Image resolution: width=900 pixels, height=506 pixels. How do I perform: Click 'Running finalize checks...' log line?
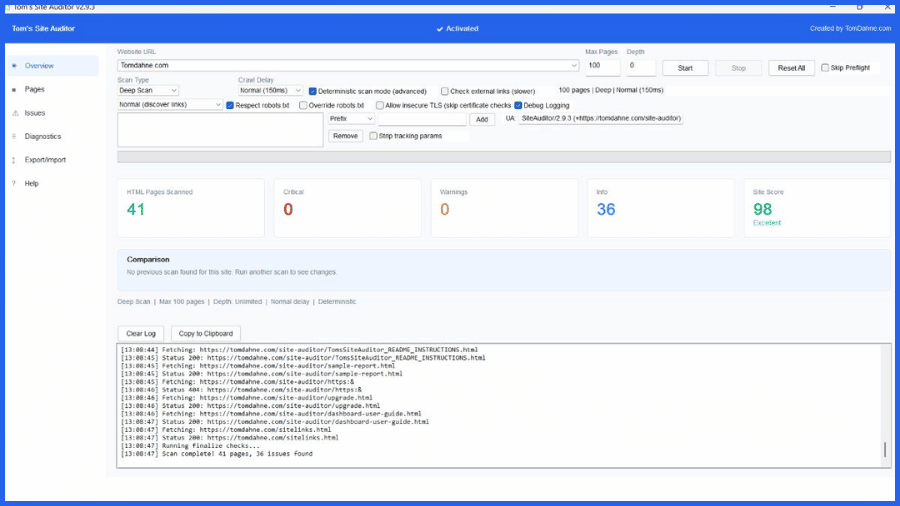190,446
